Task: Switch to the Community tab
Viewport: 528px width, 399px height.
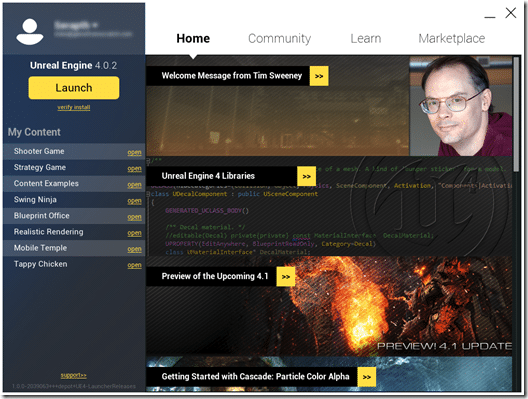Action: click(279, 38)
